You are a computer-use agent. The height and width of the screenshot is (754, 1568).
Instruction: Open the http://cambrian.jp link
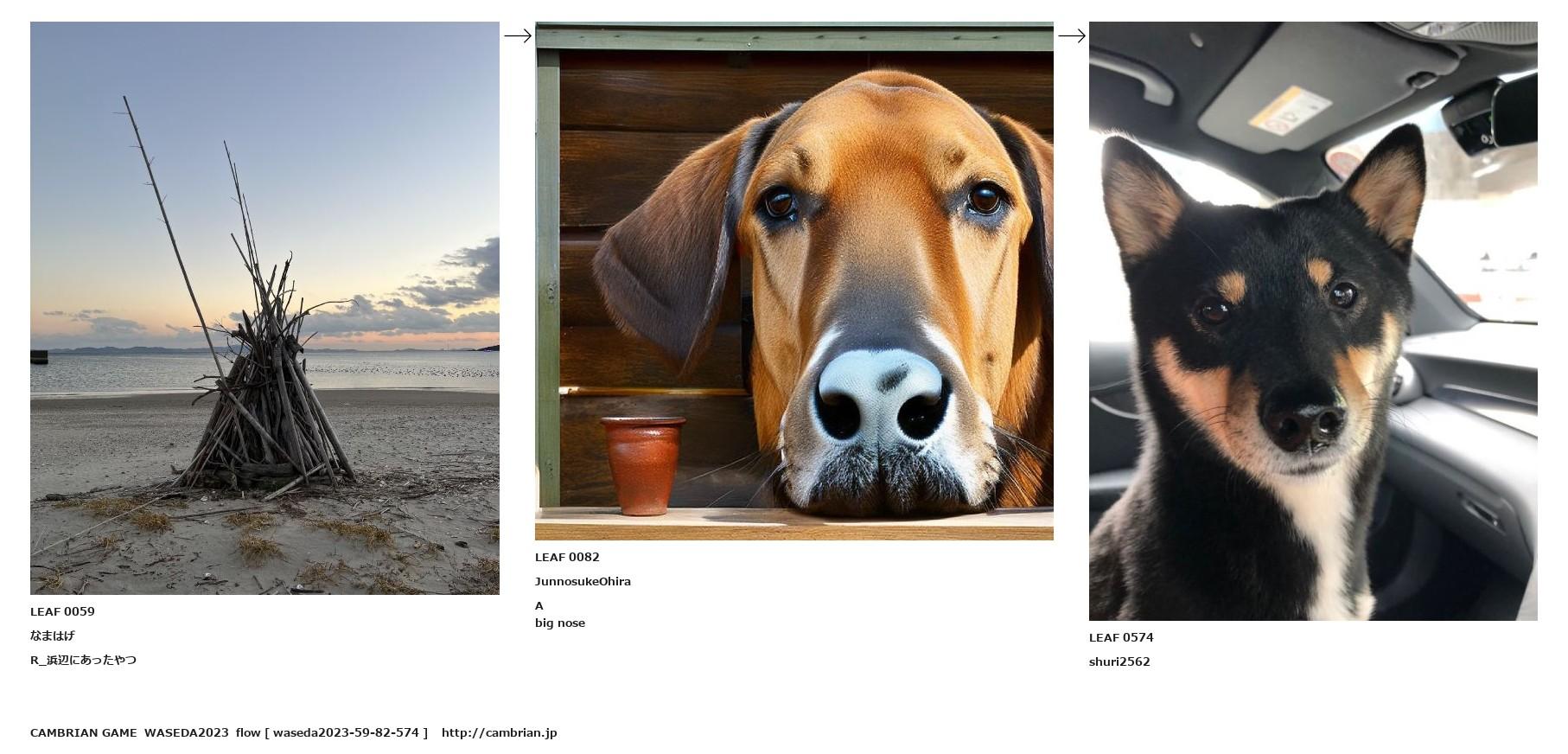499,732
